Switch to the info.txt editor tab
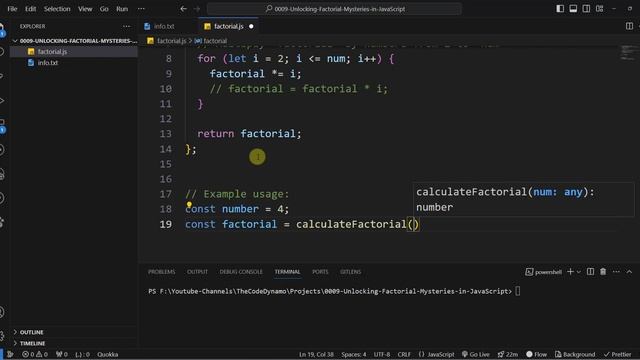The width and height of the screenshot is (640, 360). tap(164, 26)
